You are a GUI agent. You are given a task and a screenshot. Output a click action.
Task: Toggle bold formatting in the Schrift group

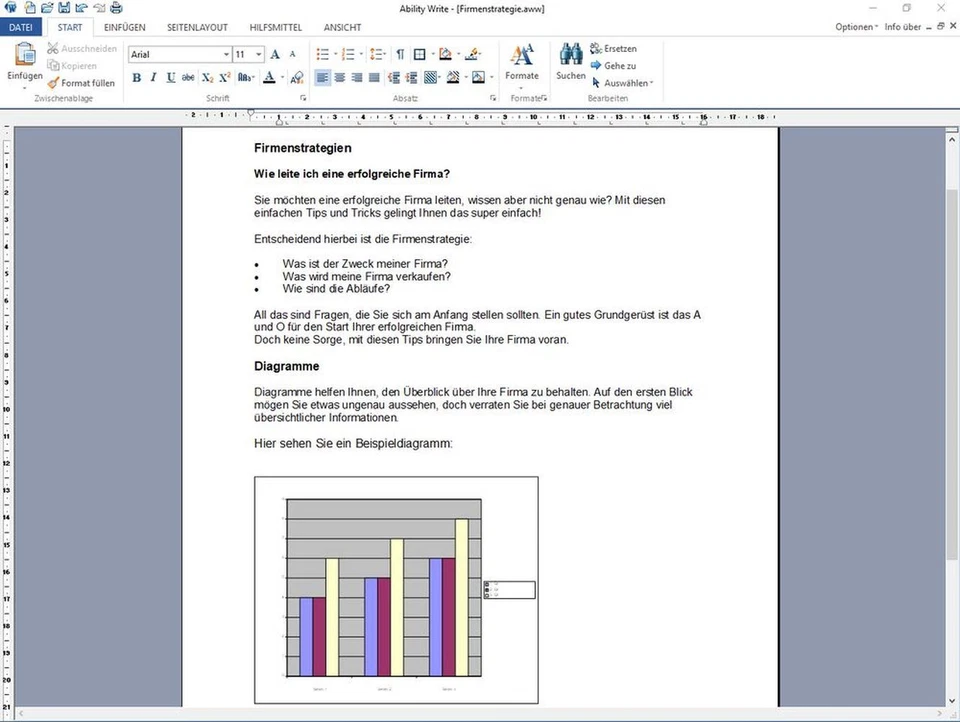[137, 77]
